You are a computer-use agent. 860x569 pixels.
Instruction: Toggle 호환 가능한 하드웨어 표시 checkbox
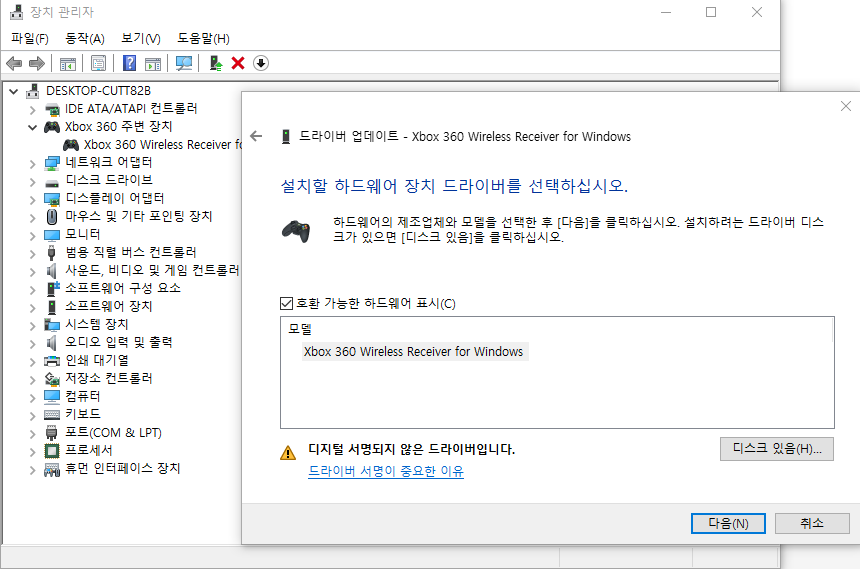286,303
